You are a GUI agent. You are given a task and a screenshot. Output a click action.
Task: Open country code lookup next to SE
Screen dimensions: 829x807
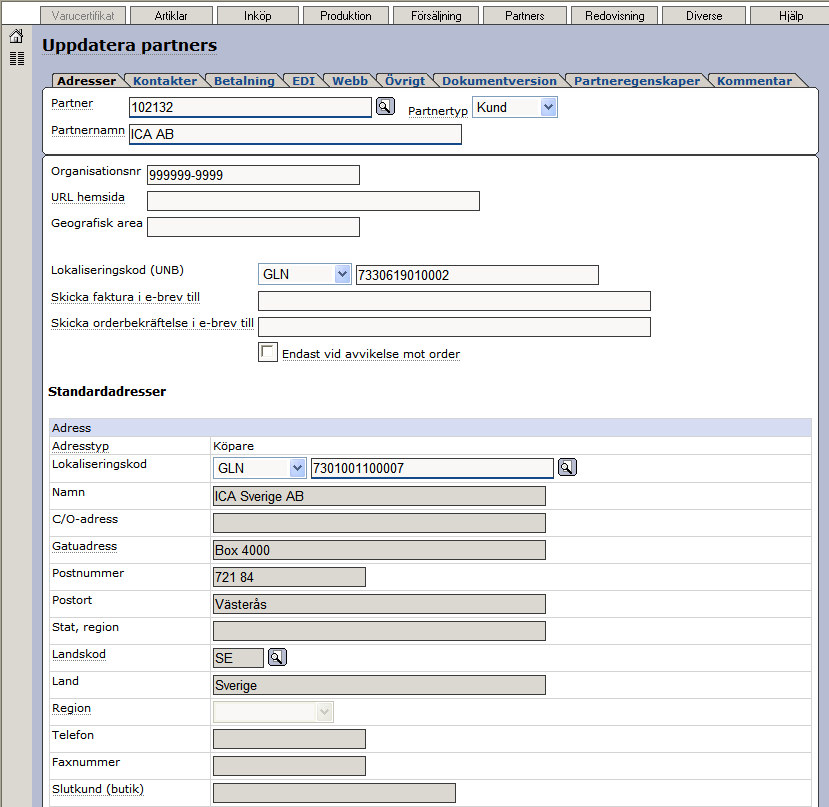[277, 657]
